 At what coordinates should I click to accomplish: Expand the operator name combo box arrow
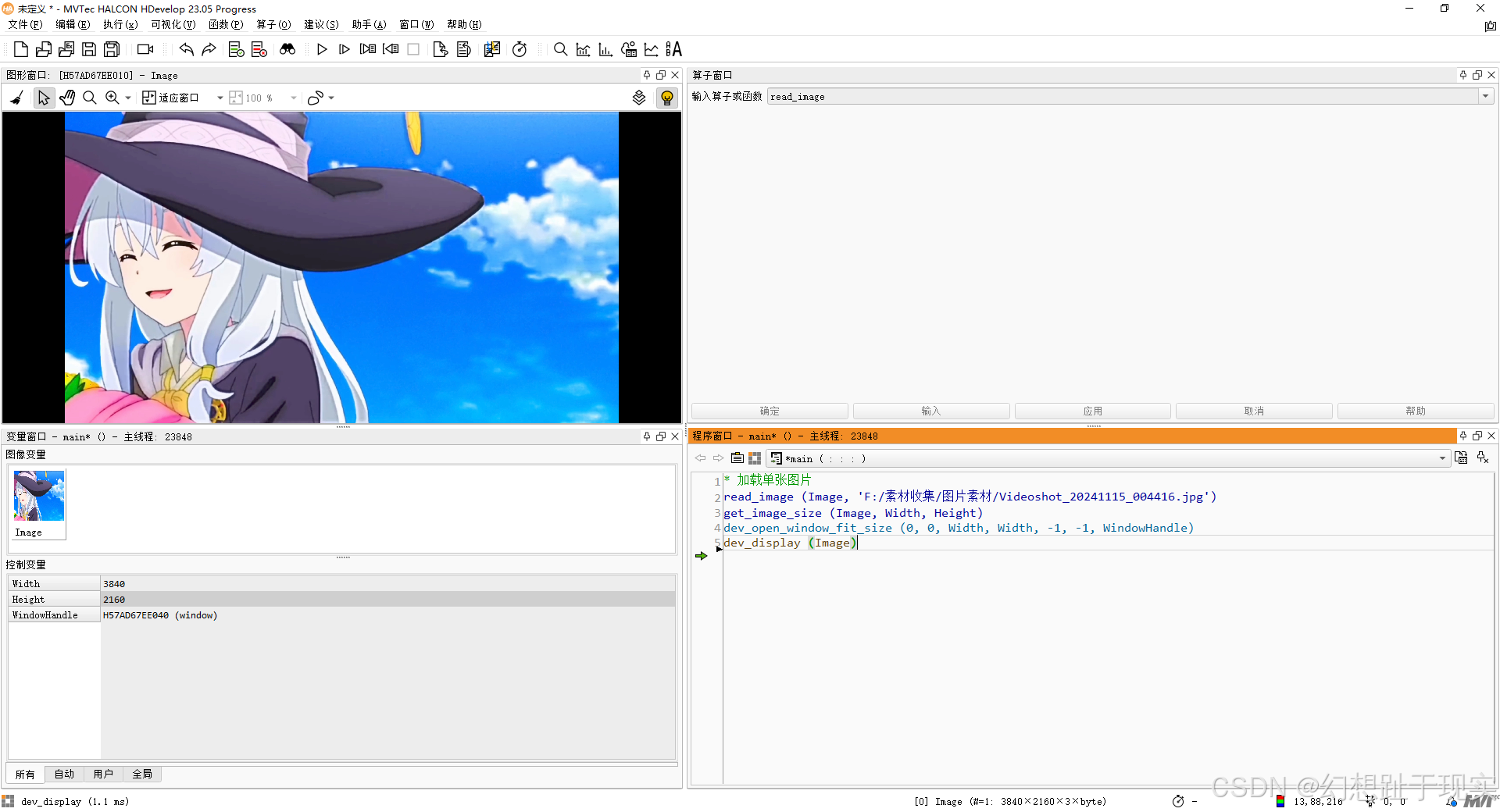click(x=1485, y=97)
